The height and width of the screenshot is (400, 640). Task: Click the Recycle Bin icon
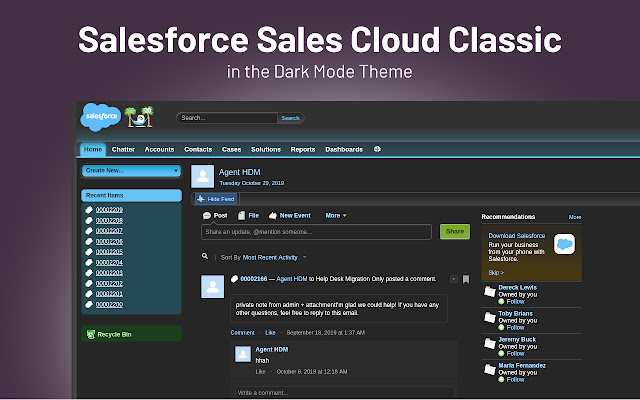tap(91, 334)
